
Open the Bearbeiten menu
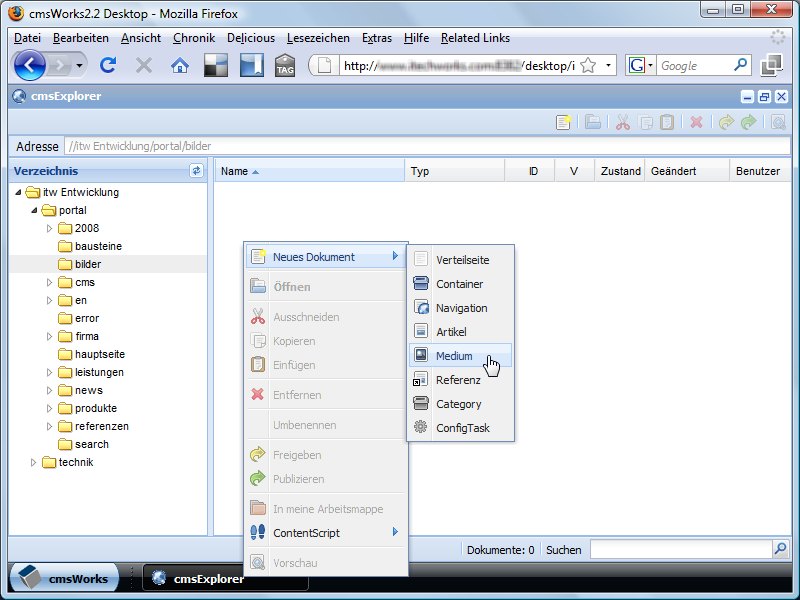pyautogui.click(x=81, y=38)
